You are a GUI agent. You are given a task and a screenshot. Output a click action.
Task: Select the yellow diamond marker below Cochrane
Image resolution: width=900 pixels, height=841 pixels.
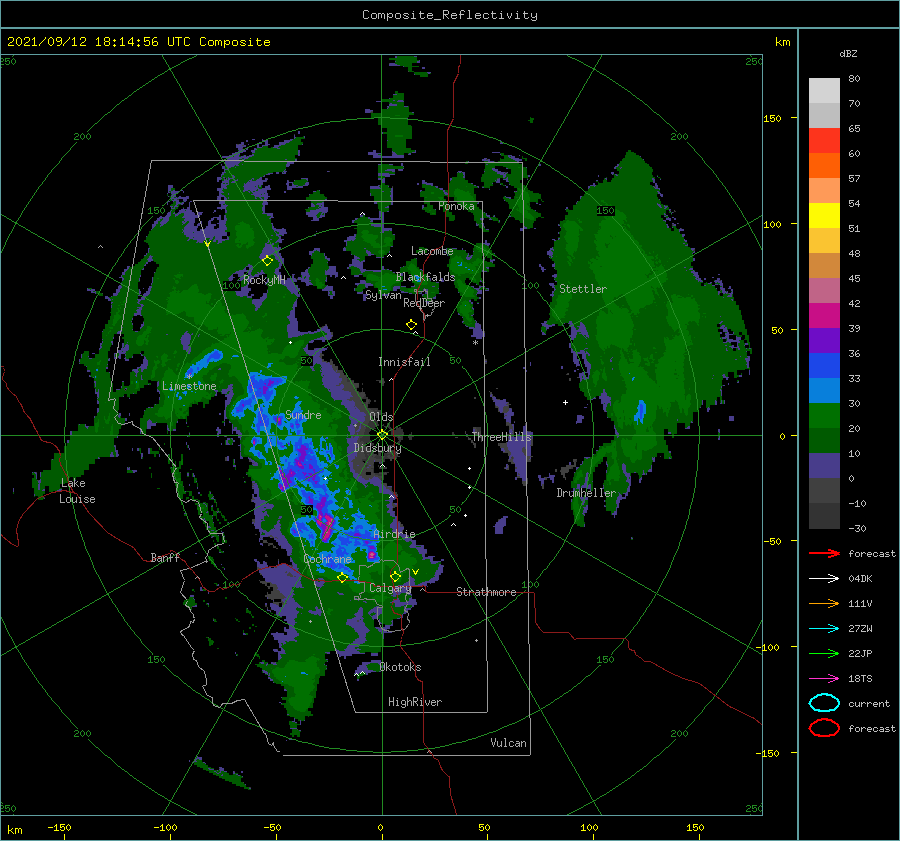[342, 578]
